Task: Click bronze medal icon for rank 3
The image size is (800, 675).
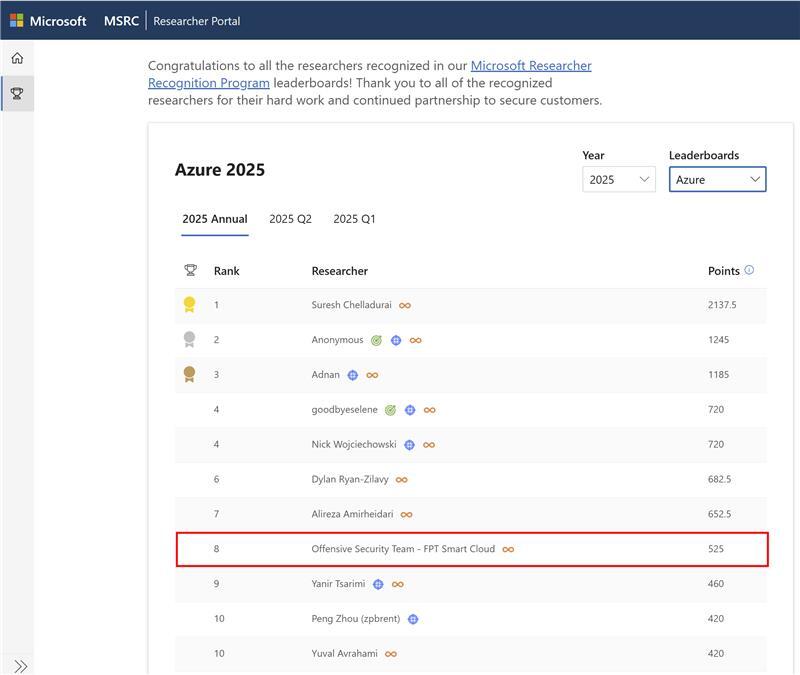Action: click(189, 374)
